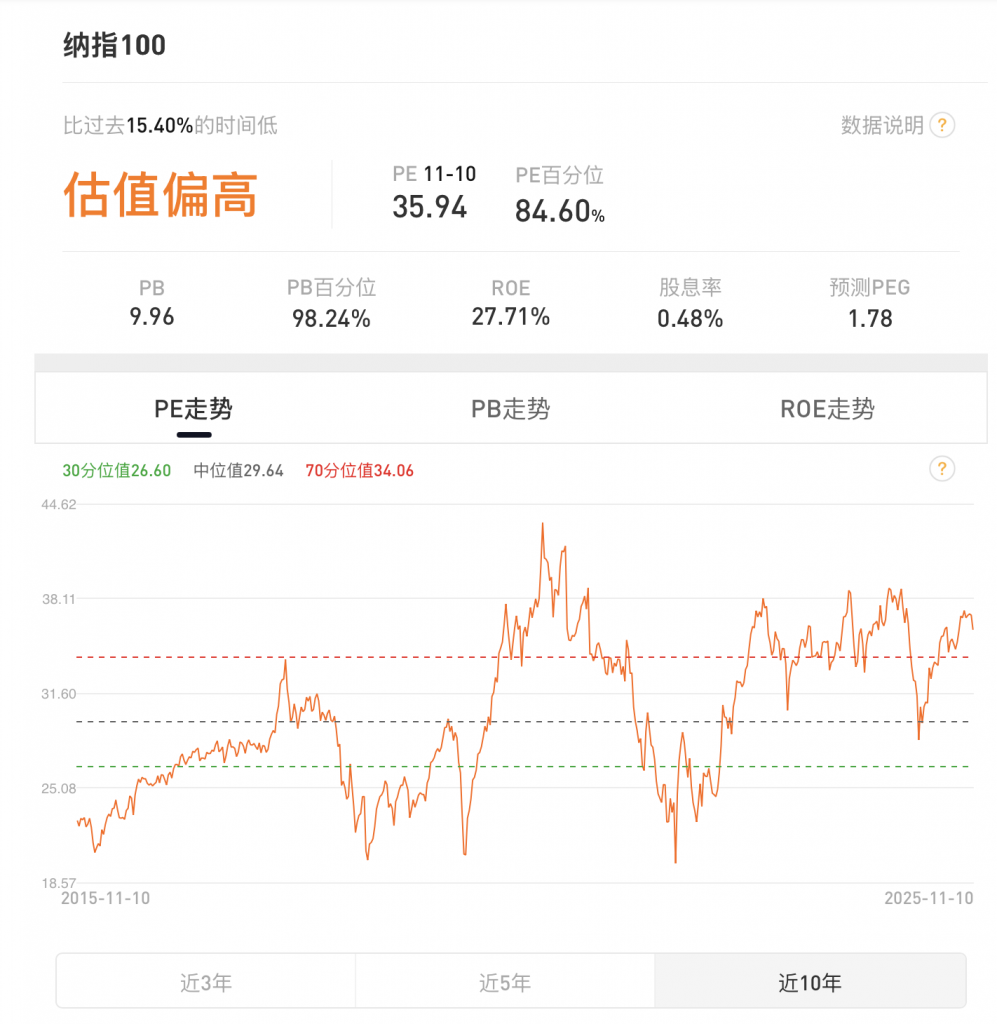
Task: Click the 股息率 0.48% metric
Action: click(689, 318)
